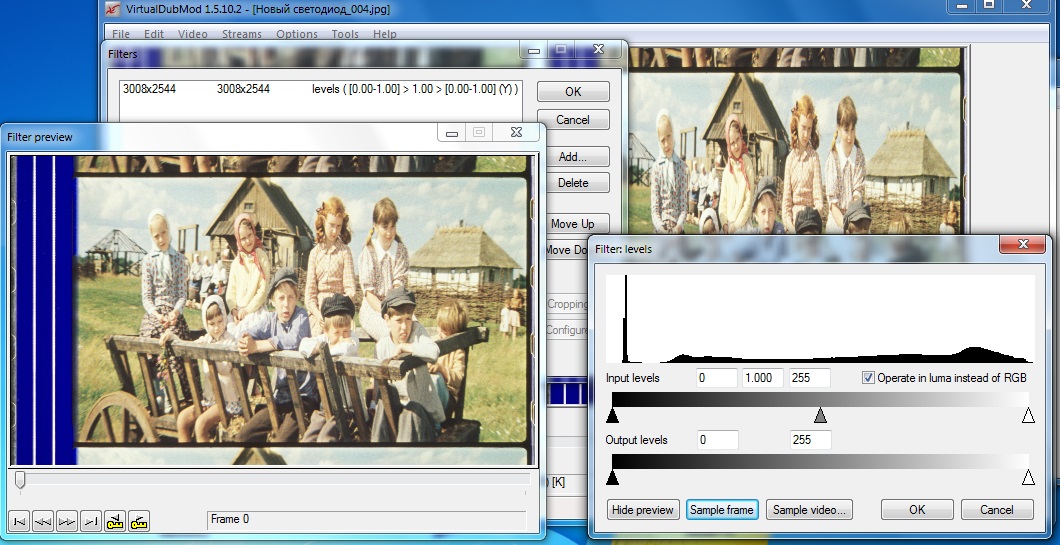Click the input levels black point triangle
1060x545 pixels.
(613, 415)
